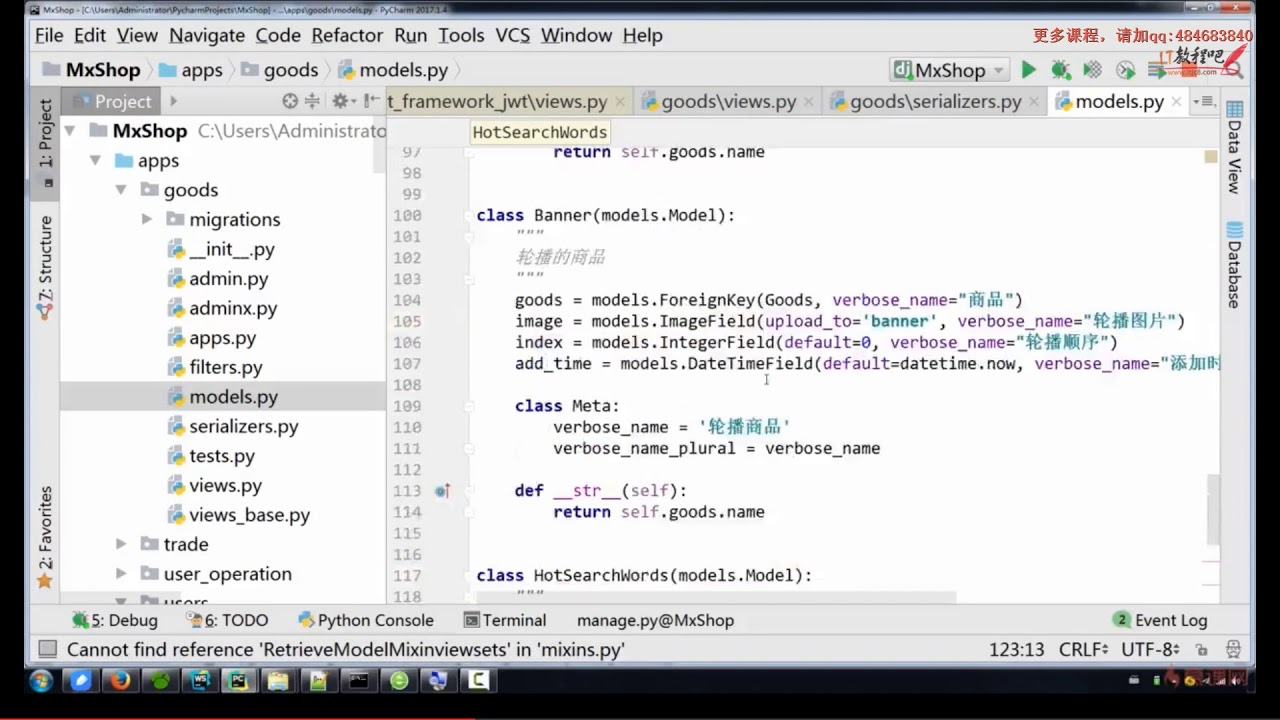Switch to goods\serializers.py tab

(935, 101)
